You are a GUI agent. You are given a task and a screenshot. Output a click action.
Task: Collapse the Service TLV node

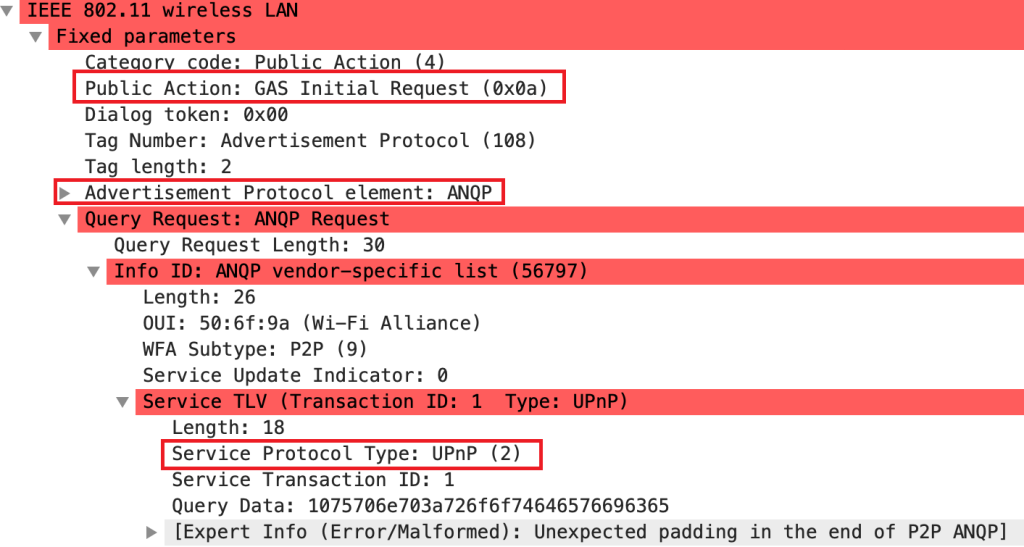pos(123,401)
